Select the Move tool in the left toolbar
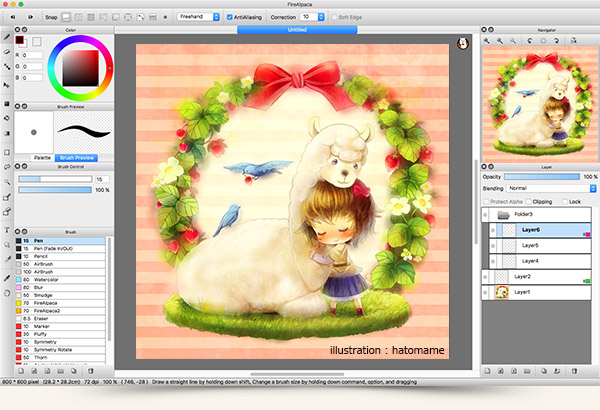The image size is (600, 410). (x=7, y=85)
